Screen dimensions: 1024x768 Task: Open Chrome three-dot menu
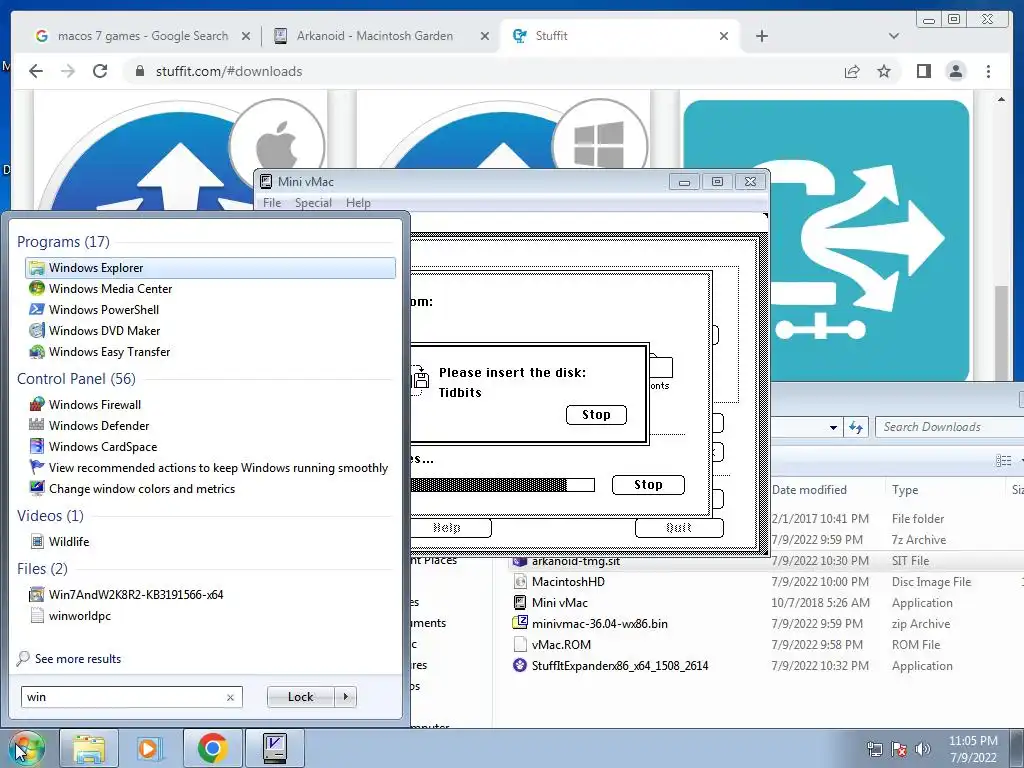click(988, 71)
